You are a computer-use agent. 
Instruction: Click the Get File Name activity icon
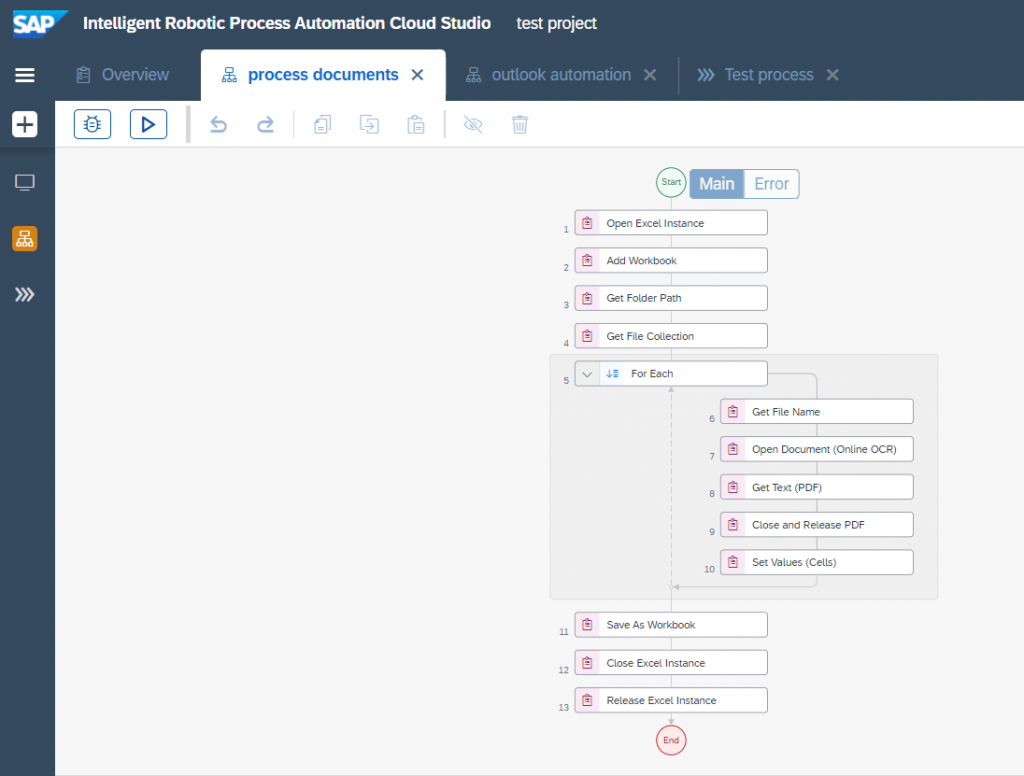pos(733,412)
